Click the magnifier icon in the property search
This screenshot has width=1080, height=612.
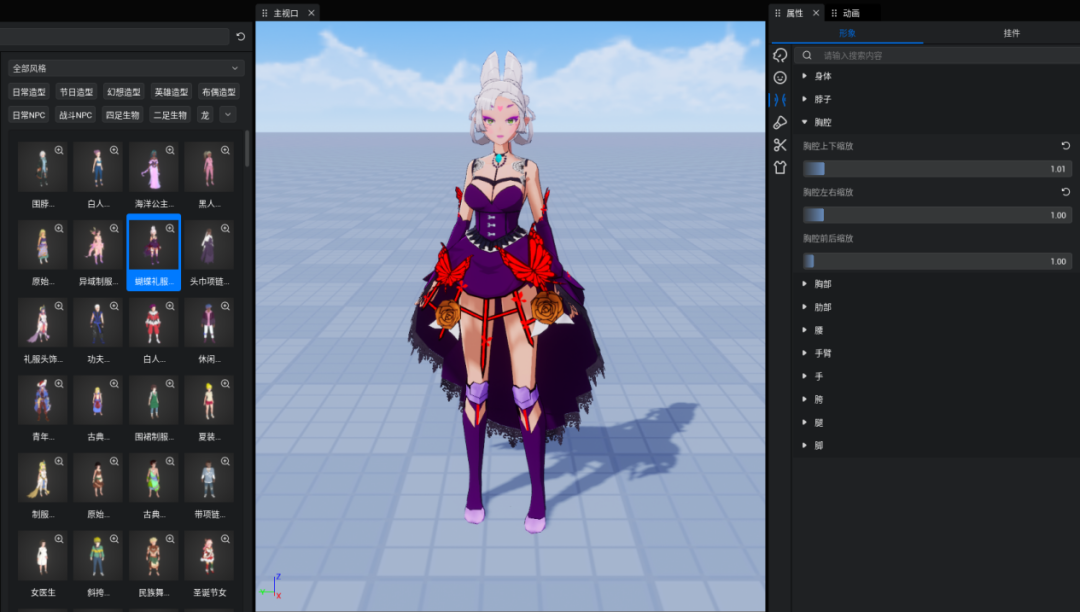coord(807,55)
